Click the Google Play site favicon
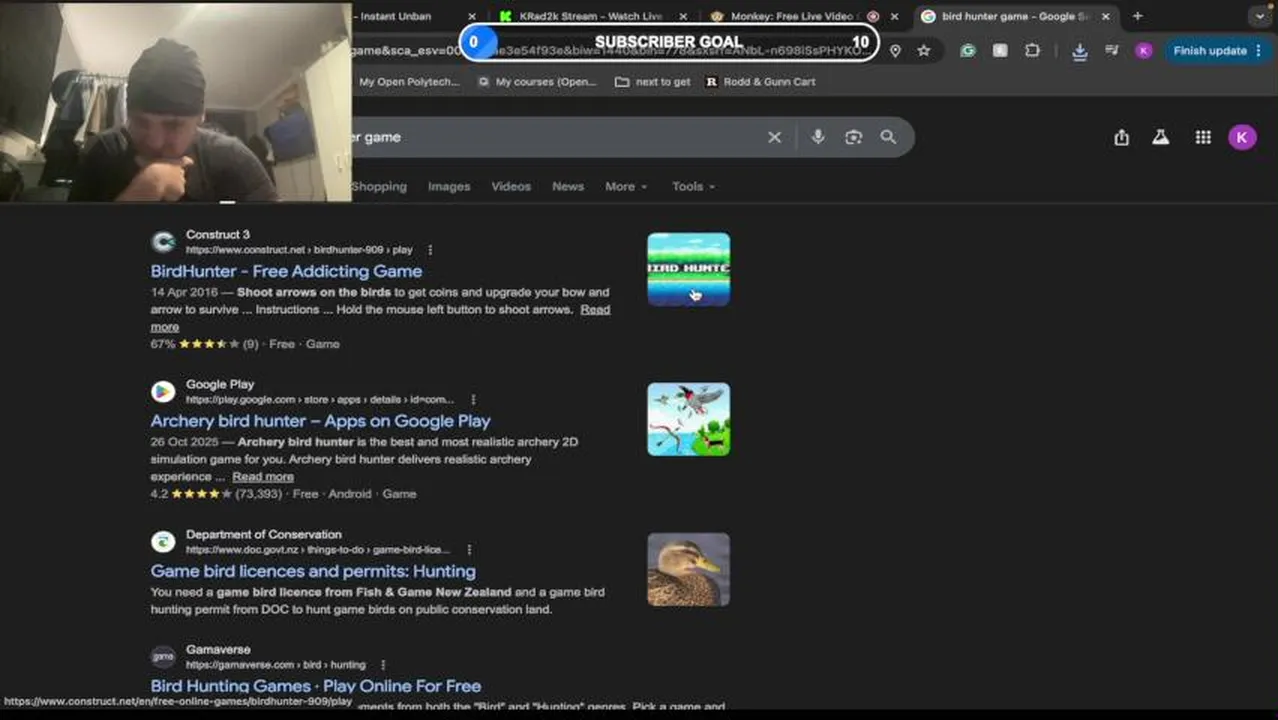This screenshot has height=720, width=1278. click(163, 392)
